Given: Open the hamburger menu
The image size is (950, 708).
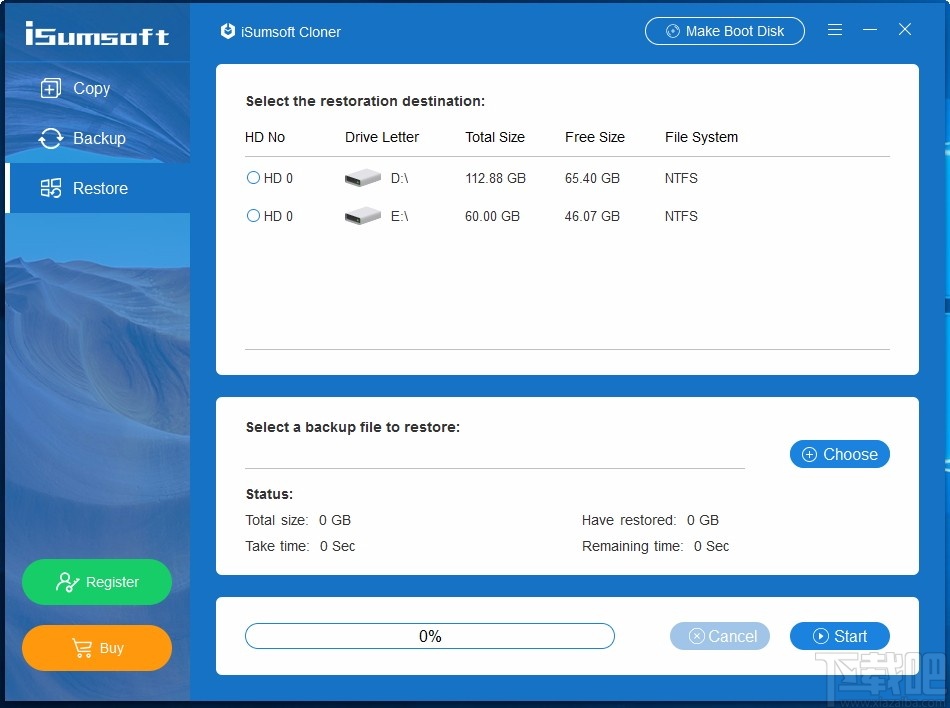Looking at the screenshot, I should point(835,30).
